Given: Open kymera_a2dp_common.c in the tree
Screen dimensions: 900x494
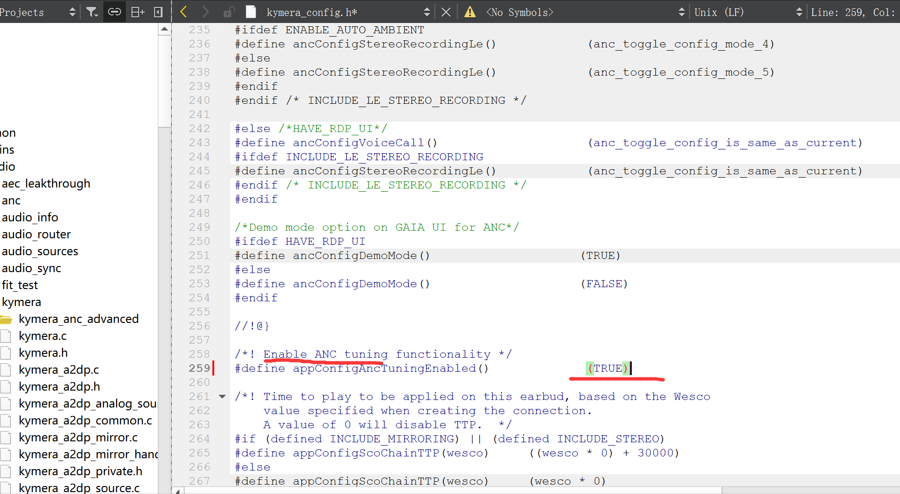Looking at the screenshot, I should pyautogui.click(x=85, y=421).
